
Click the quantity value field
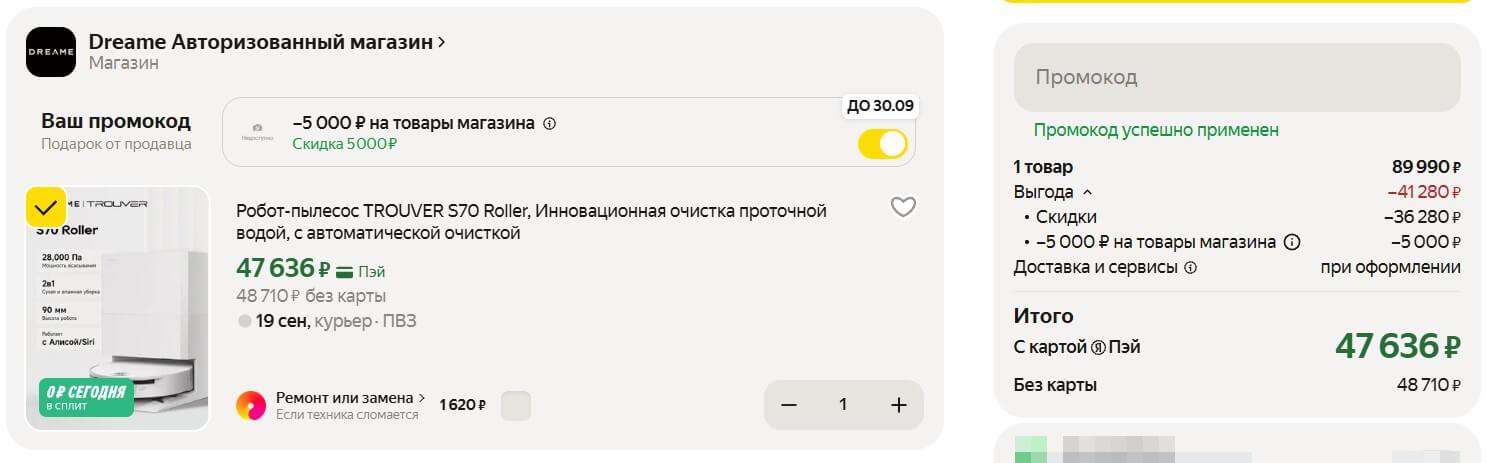pyautogui.click(x=843, y=405)
